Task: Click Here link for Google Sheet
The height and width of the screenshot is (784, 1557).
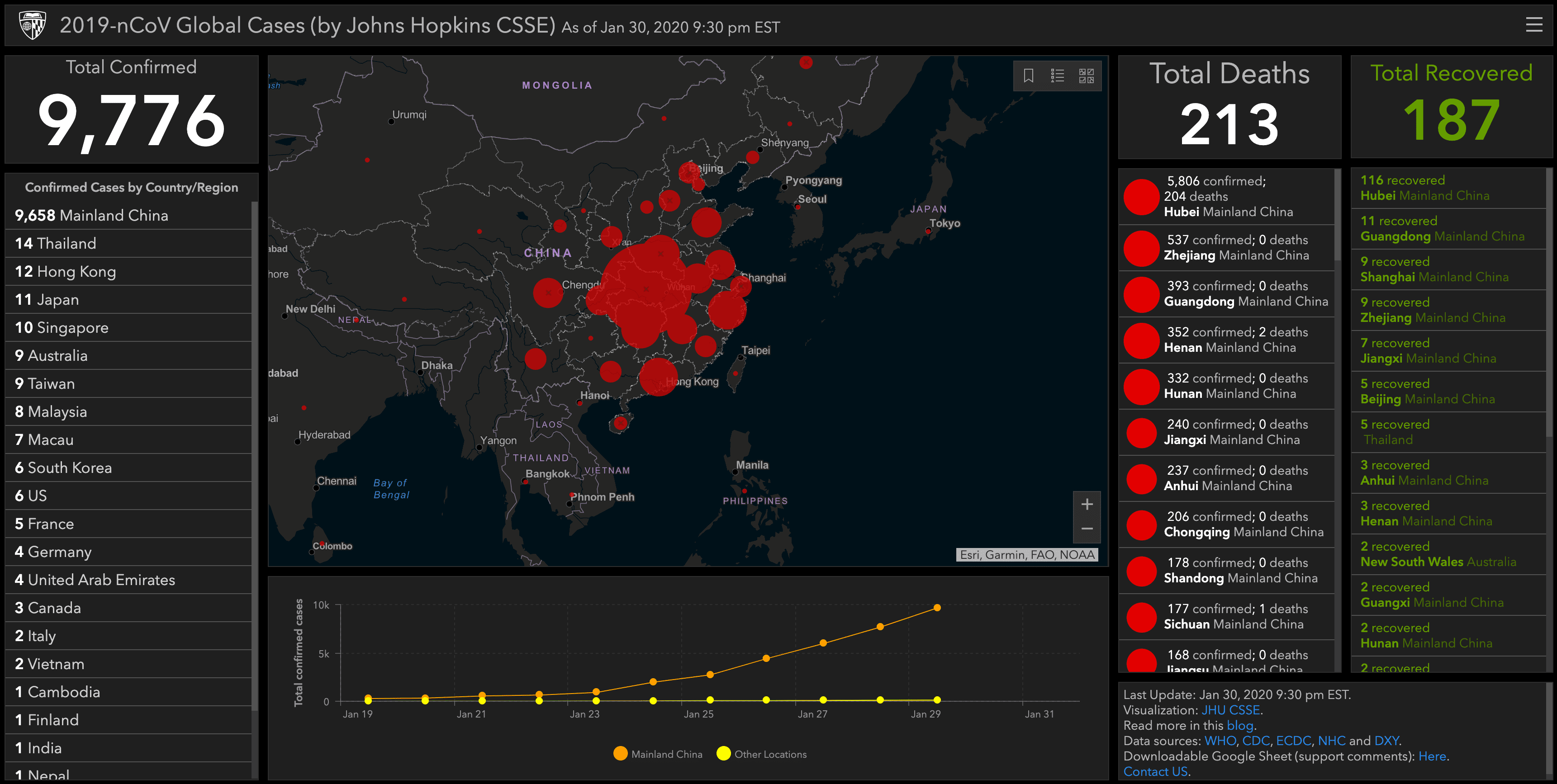Action: pos(1432,756)
